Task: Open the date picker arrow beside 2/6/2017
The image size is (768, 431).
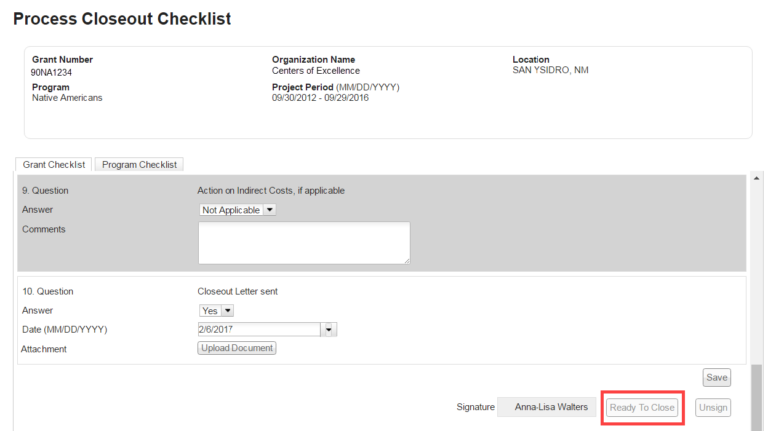Action: click(x=329, y=329)
